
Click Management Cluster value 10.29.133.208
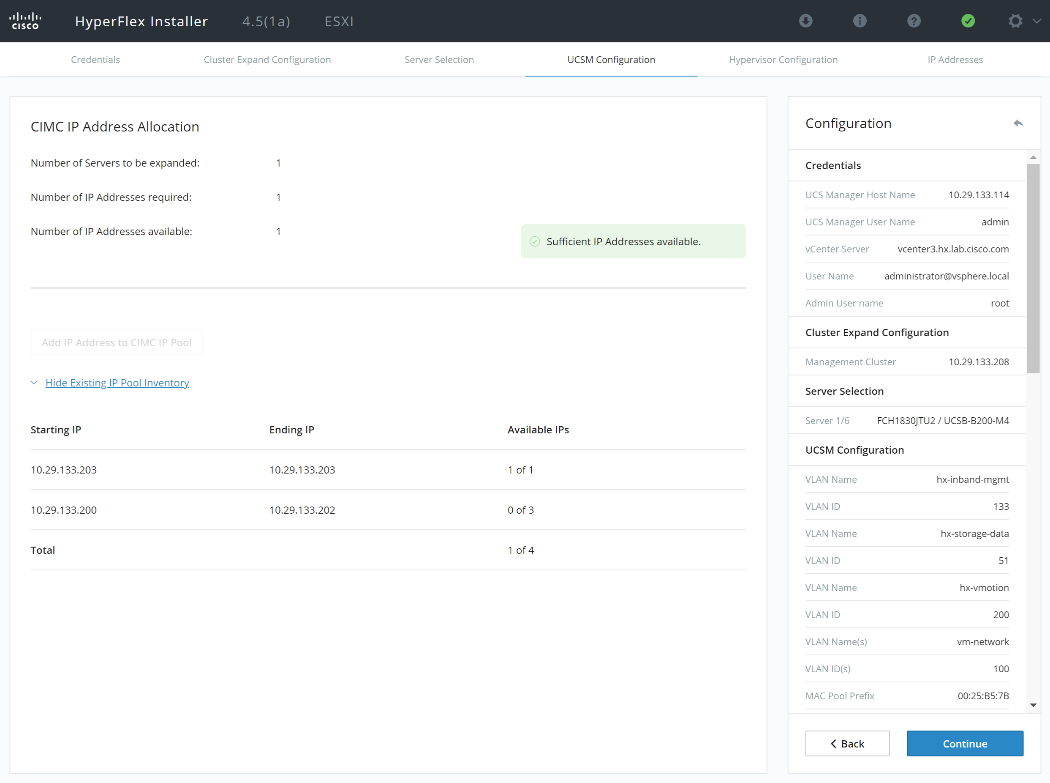coord(978,362)
